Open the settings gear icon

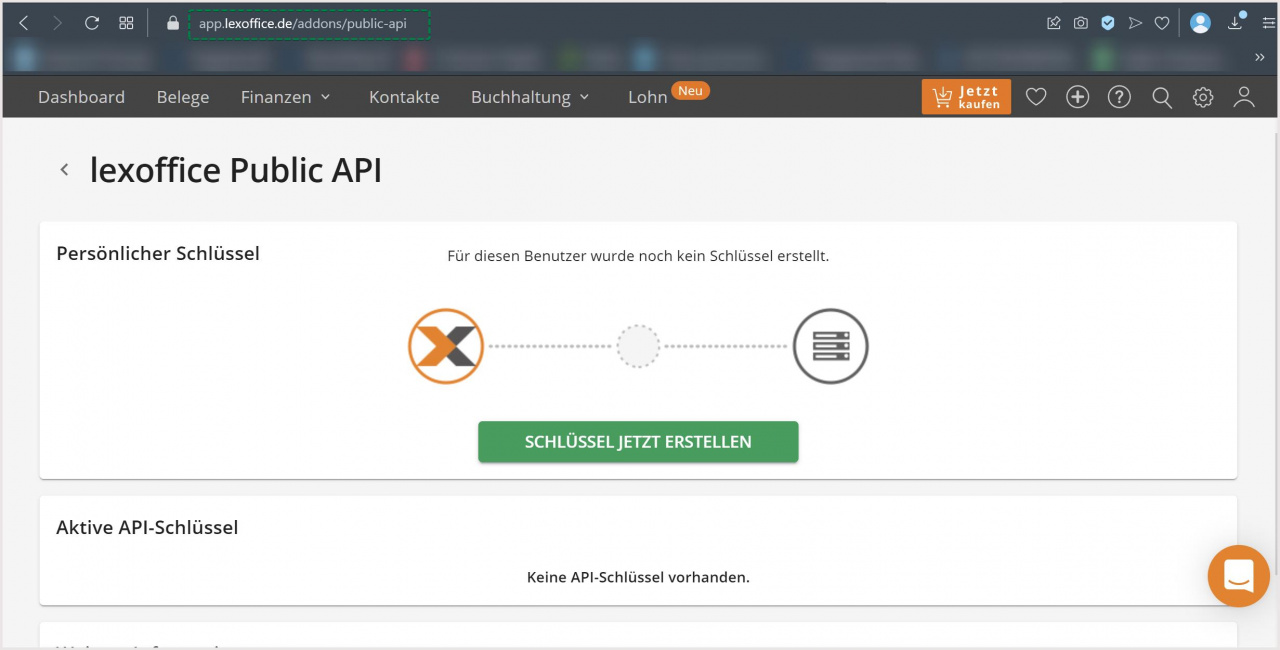(x=1203, y=97)
